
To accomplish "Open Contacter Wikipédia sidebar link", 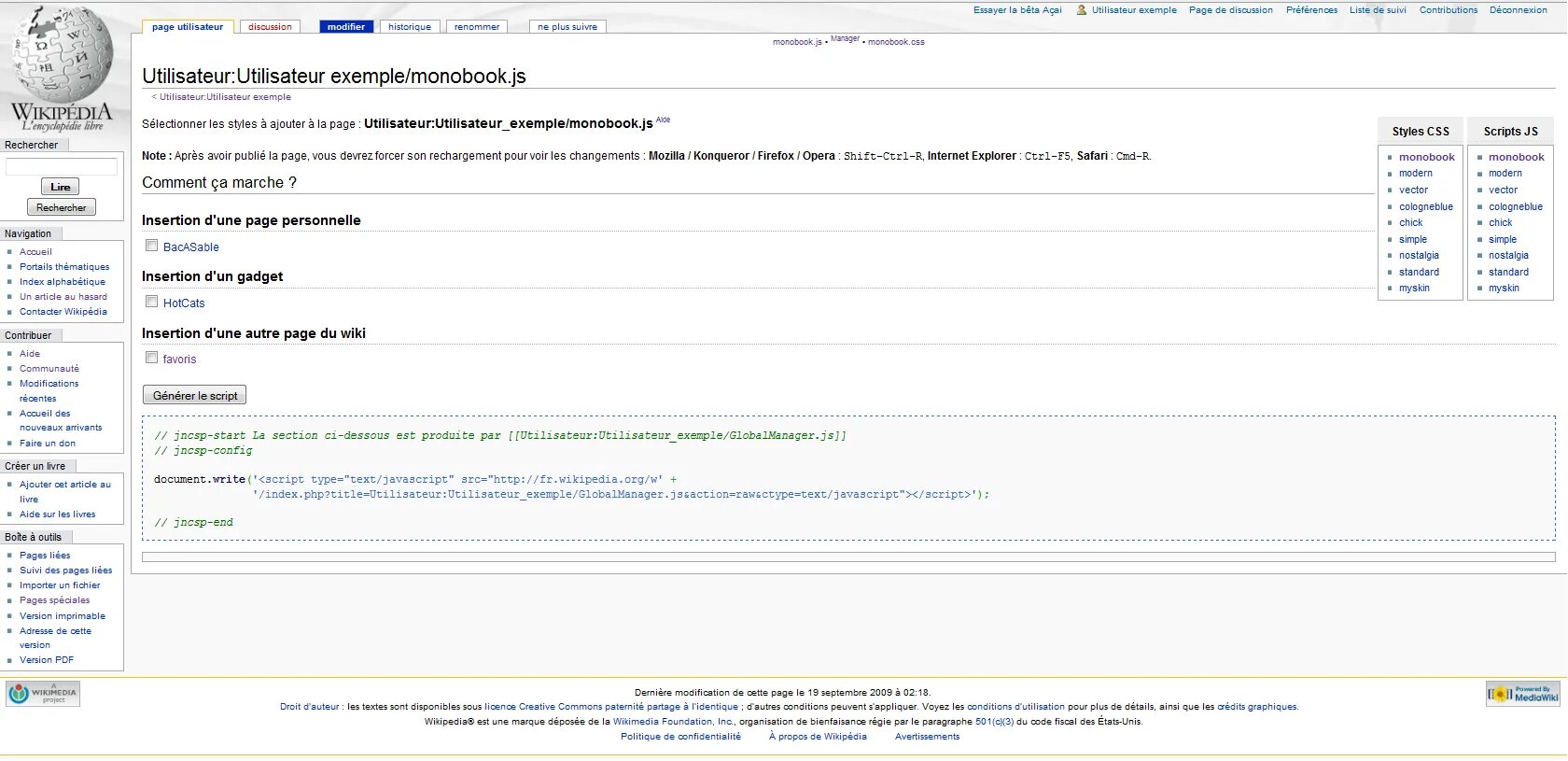I will pos(63,312).
